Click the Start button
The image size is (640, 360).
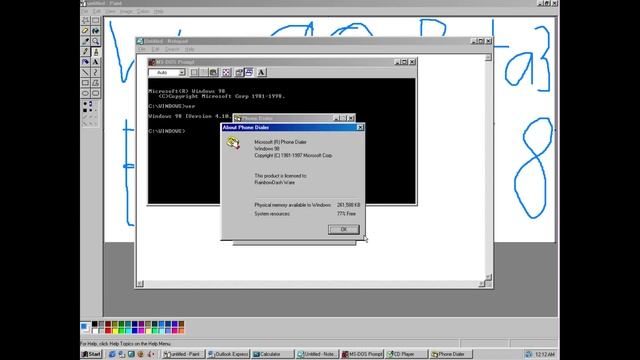[x=91, y=354]
